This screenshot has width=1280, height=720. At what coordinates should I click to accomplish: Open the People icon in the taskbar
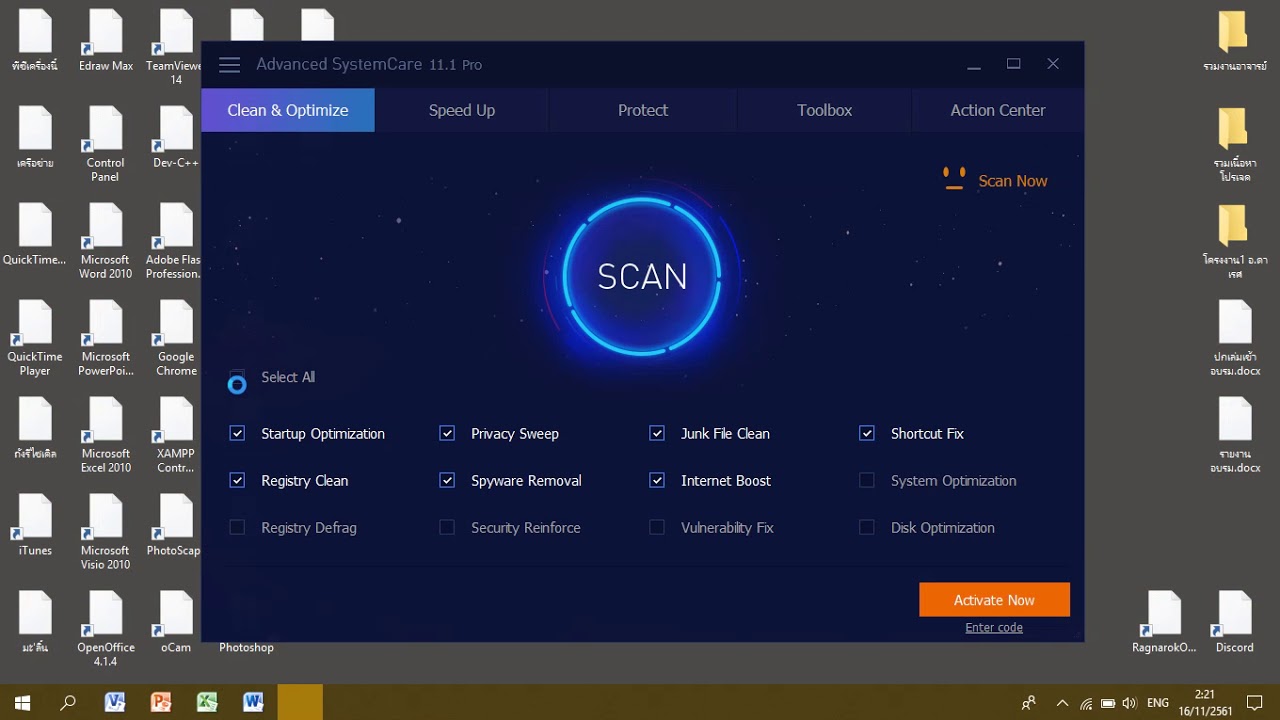click(x=1028, y=703)
